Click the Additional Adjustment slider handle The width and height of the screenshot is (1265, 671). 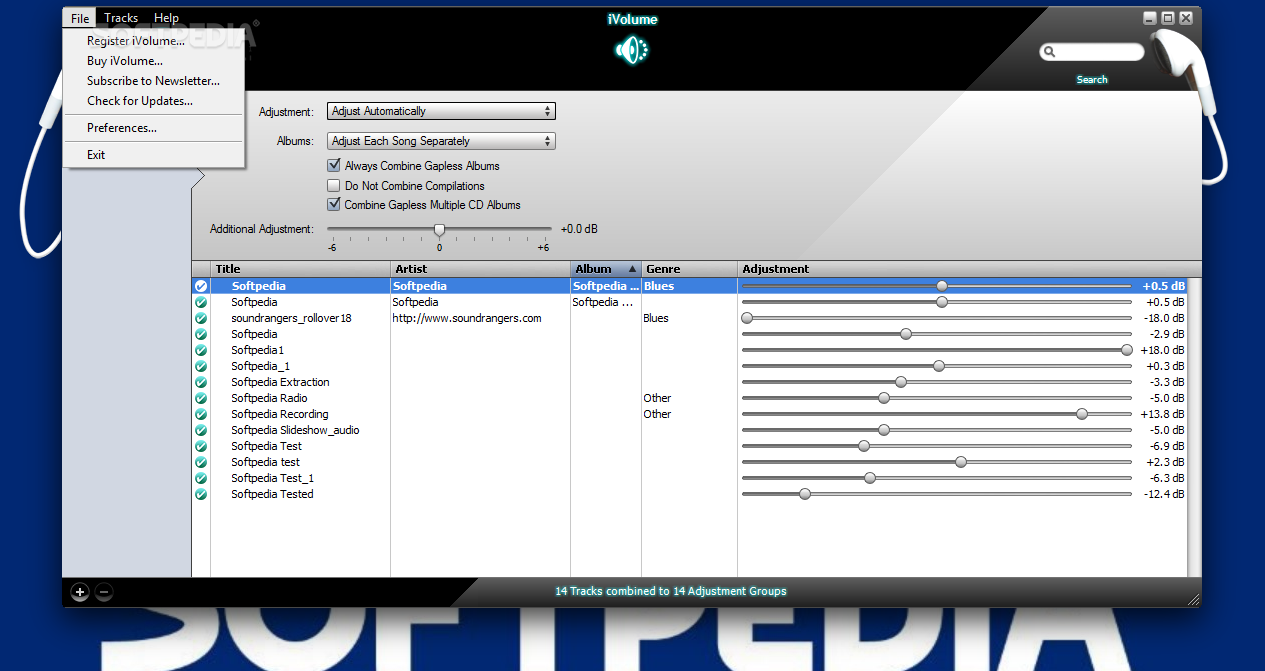pos(439,230)
